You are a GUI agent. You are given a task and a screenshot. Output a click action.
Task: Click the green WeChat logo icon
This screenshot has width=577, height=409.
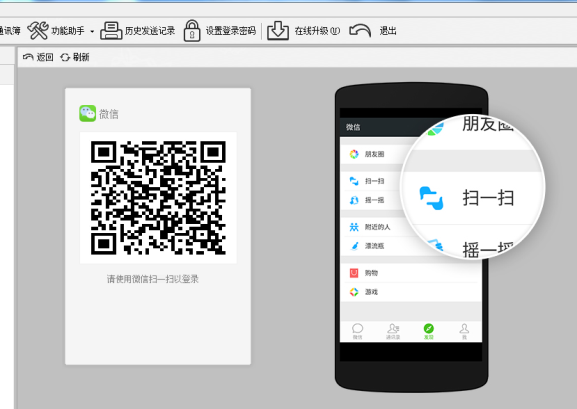88,113
